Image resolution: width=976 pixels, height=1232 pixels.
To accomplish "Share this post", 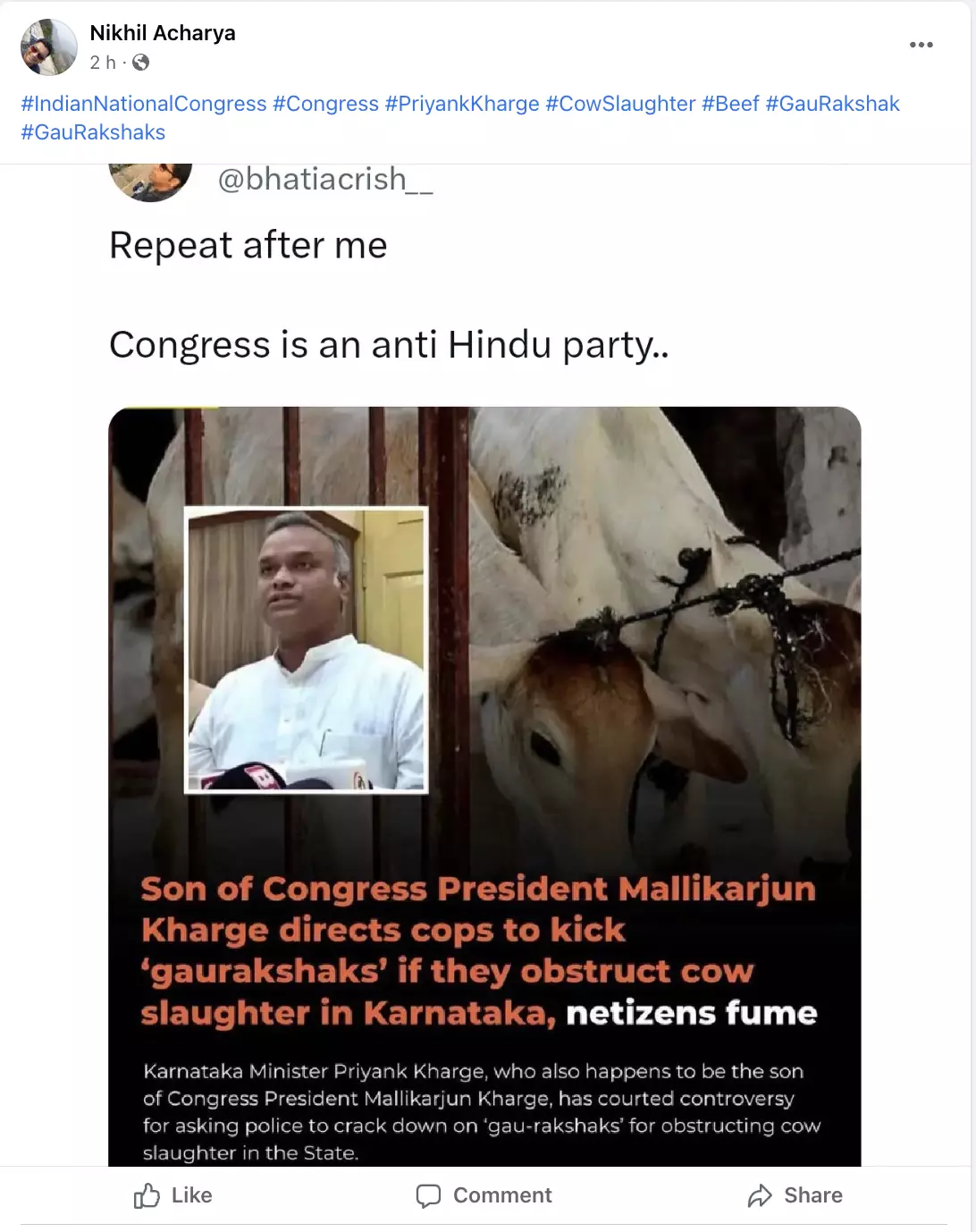I will click(795, 1195).
